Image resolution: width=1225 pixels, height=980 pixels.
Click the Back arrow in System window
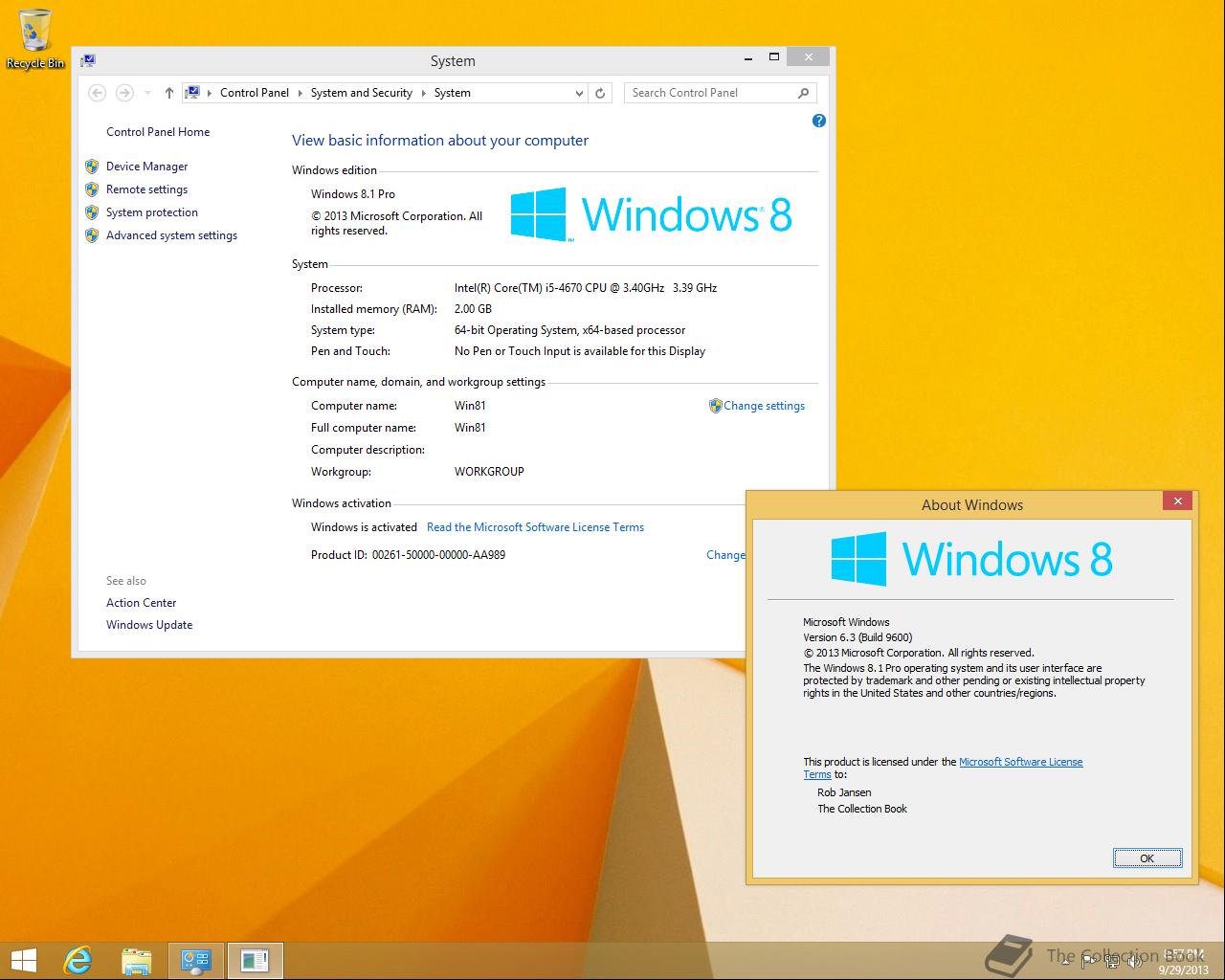[97, 93]
